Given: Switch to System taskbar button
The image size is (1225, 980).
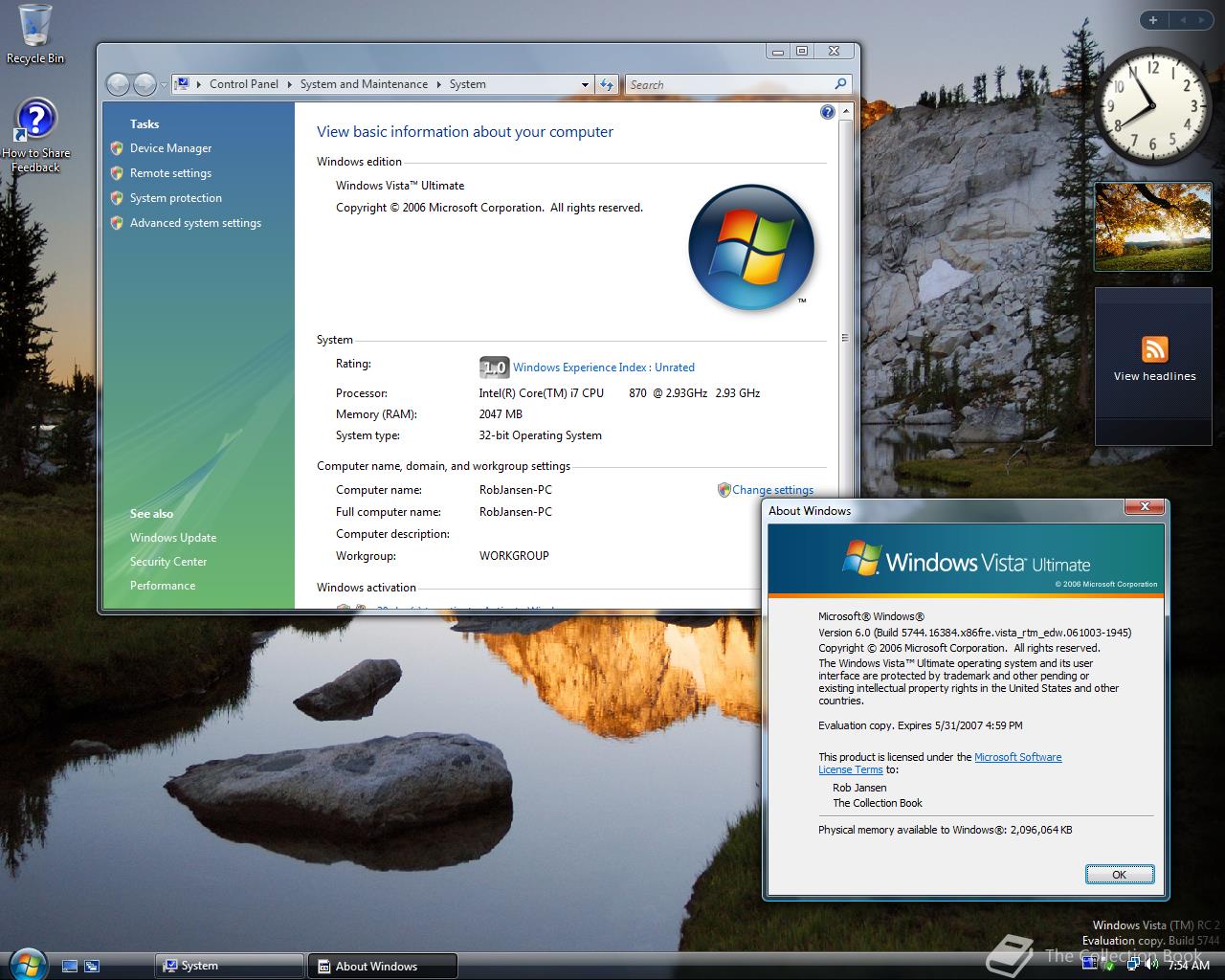Looking at the screenshot, I should click(230, 966).
